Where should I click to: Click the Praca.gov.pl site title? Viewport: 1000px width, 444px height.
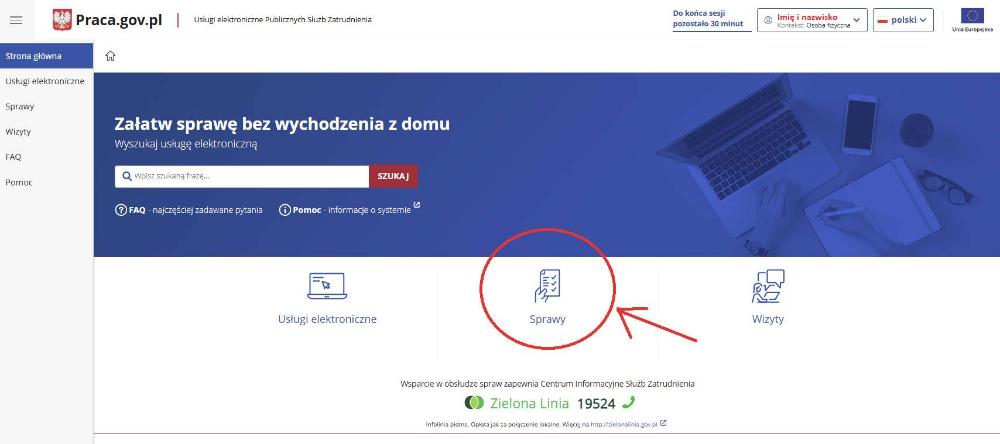pos(119,20)
